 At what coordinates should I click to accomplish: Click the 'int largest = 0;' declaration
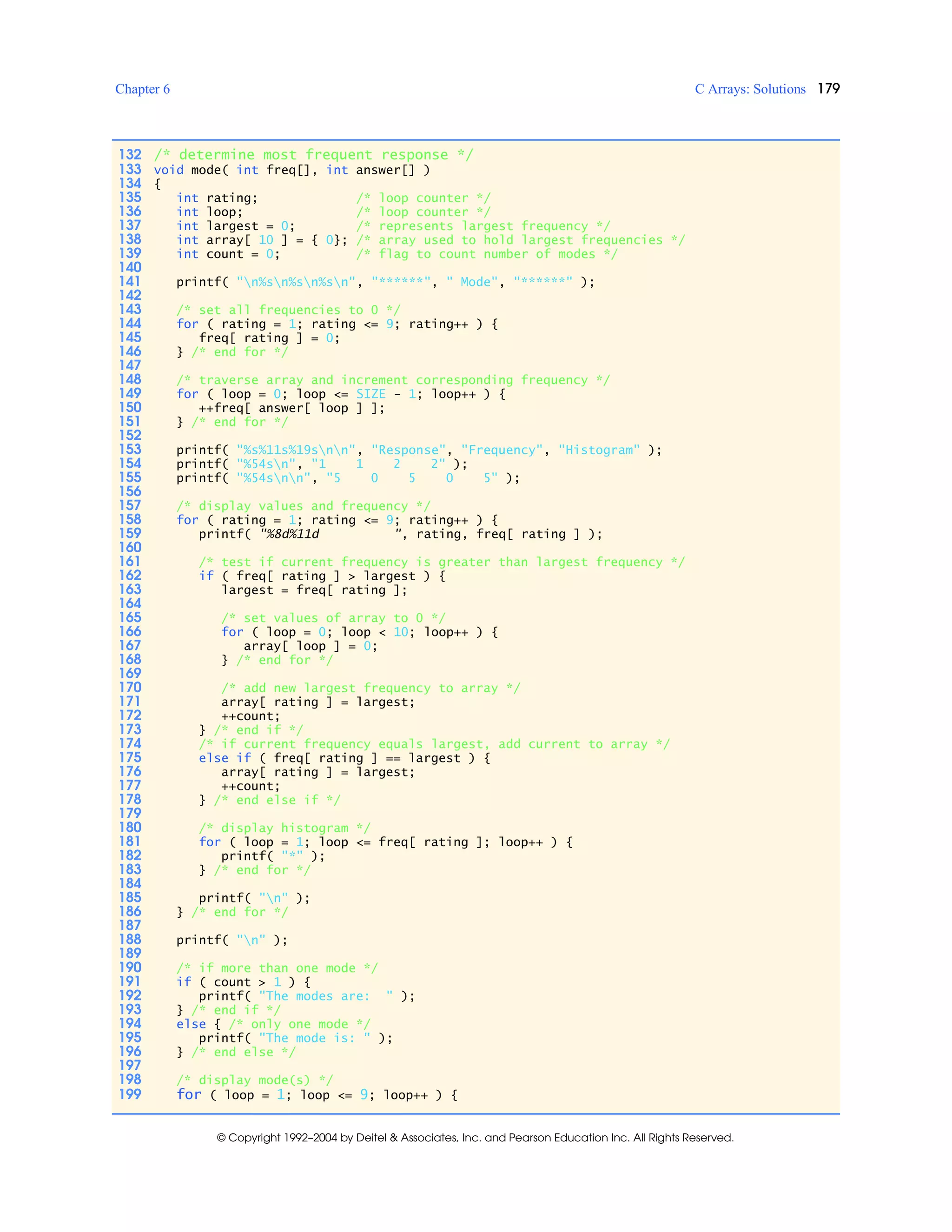(235, 226)
